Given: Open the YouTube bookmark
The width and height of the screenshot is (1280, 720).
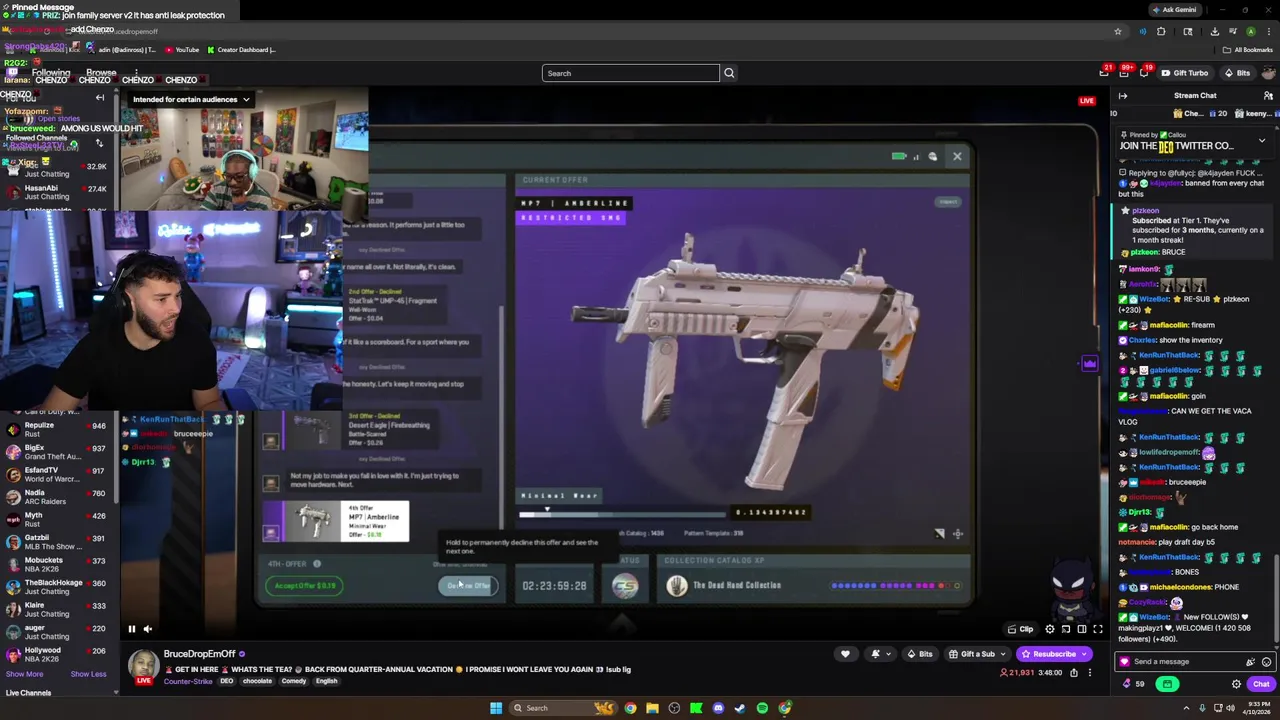Looking at the screenshot, I should coord(182,49).
